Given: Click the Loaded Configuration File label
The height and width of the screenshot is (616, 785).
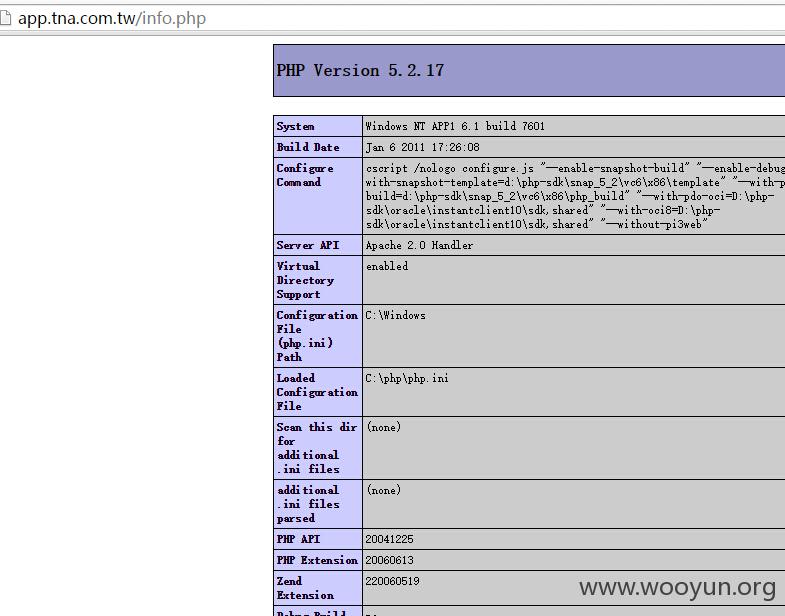Looking at the screenshot, I should [x=317, y=392].
